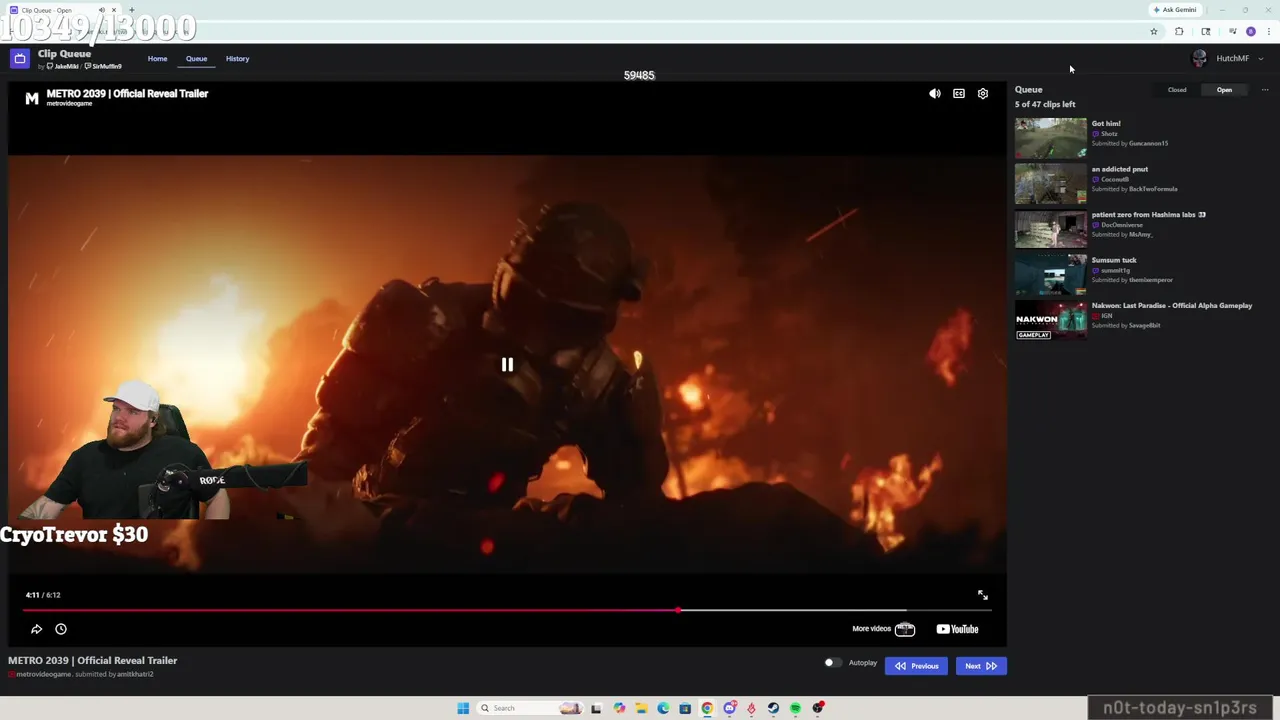
Task: Open Chrome three-dot menu
Action: click(1269, 32)
